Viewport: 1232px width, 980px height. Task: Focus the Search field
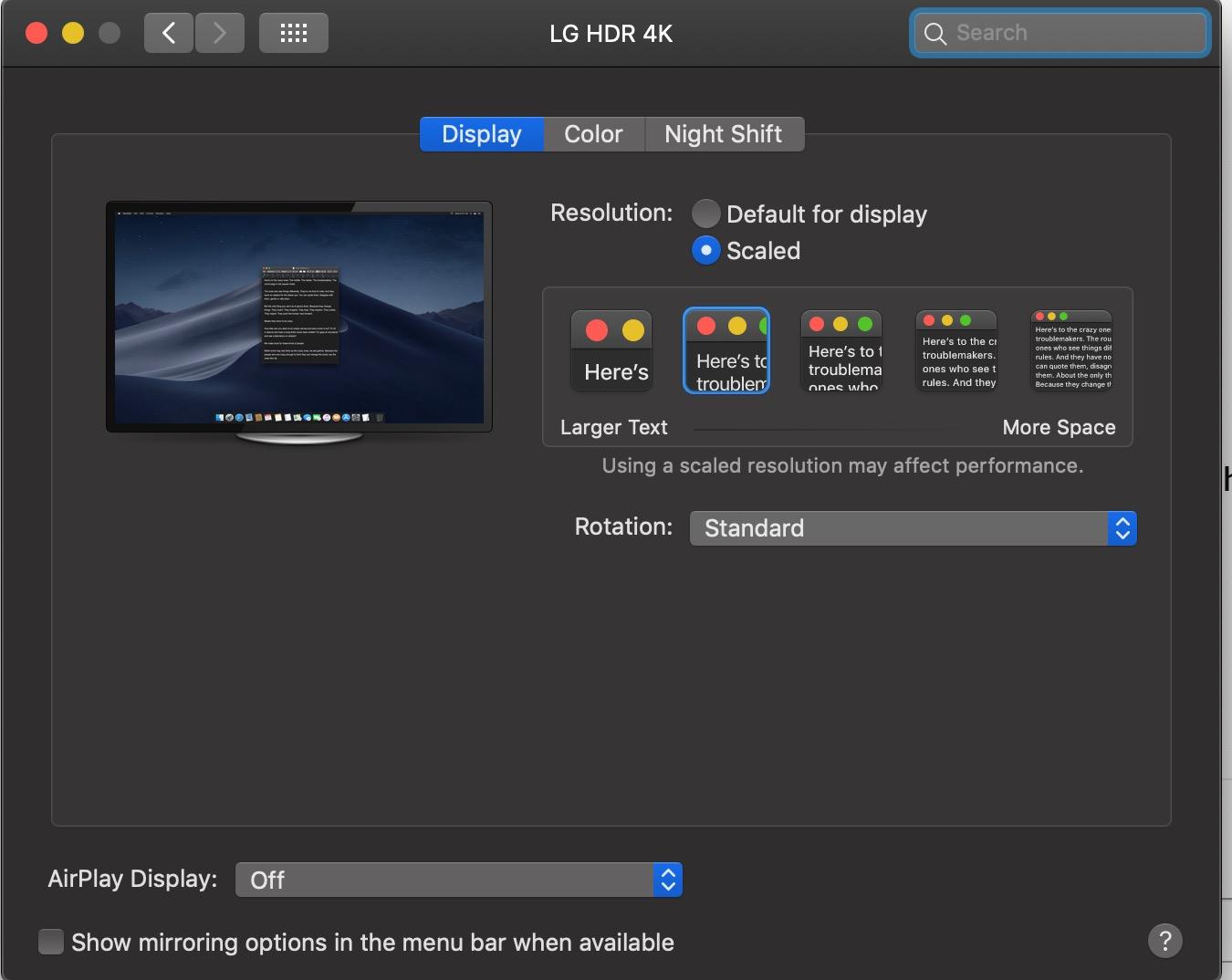pyautogui.click(x=1060, y=34)
